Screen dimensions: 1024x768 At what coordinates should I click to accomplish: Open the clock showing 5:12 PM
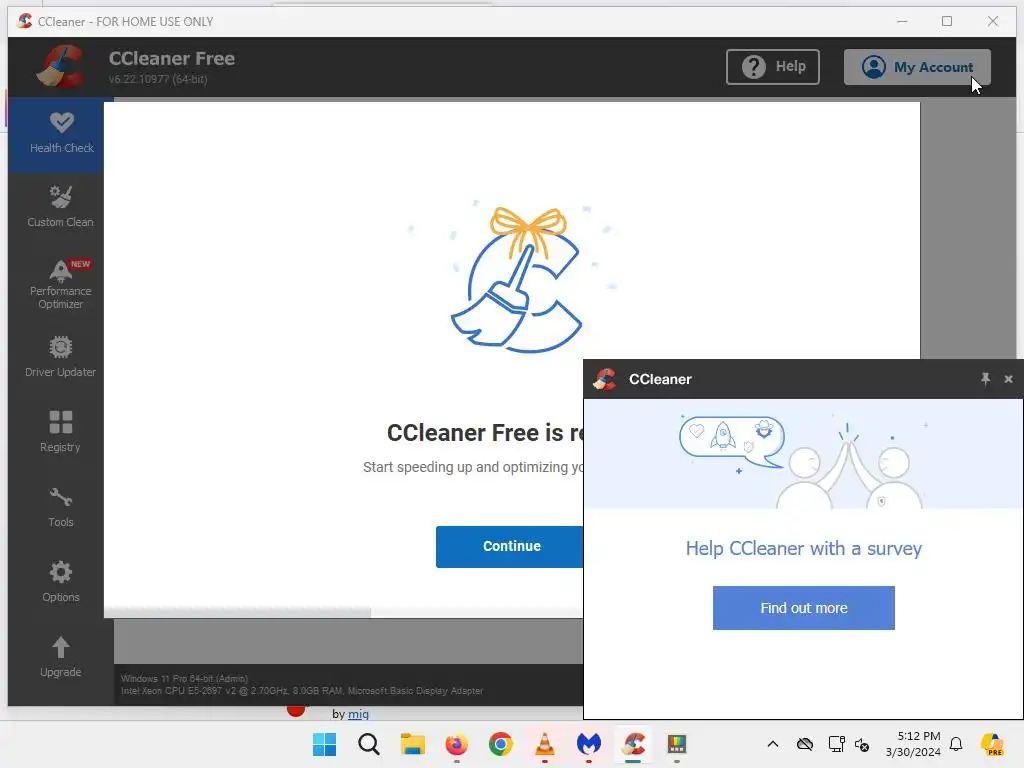[x=913, y=744]
